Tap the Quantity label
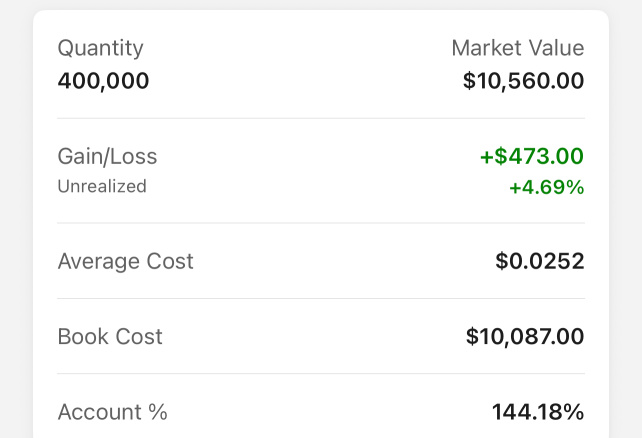Viewport: 642px width, 438px height. (100, 48)
